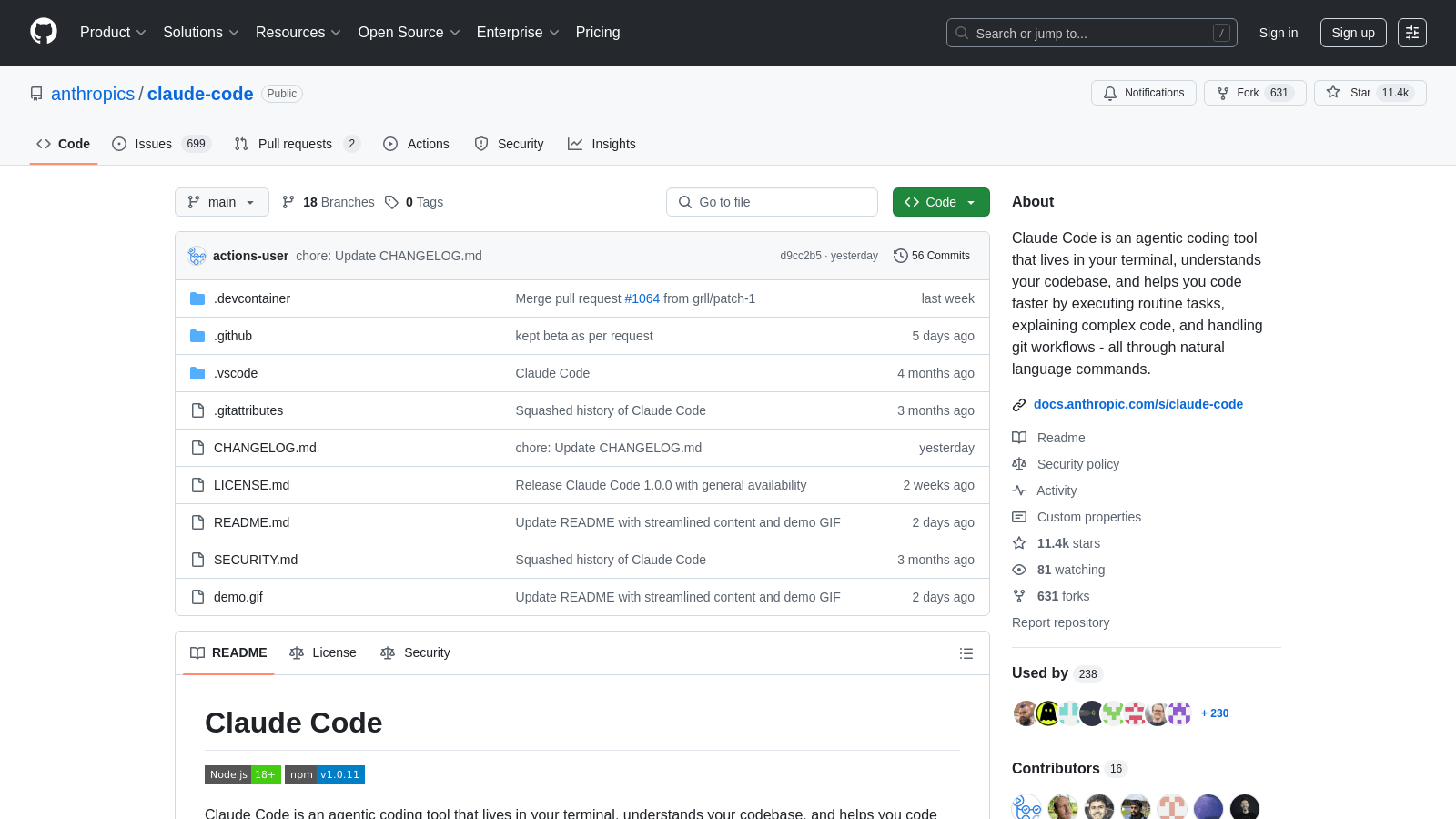Click the .github folder icon
The height and width of the screenshot is (819, 1456).
197,336
